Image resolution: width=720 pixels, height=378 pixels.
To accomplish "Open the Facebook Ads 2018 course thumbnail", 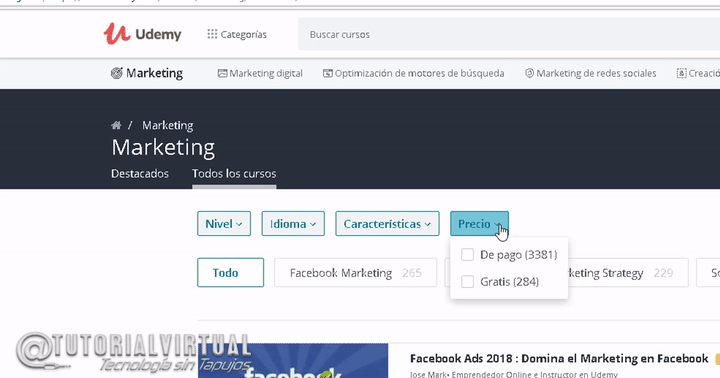I will pyautogui.click(x=293, y=361).
